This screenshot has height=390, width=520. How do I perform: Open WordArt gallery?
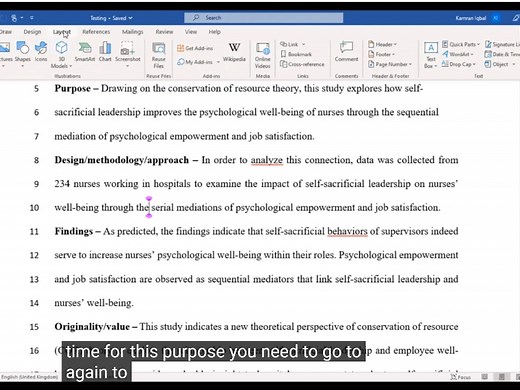pos(458,54)
